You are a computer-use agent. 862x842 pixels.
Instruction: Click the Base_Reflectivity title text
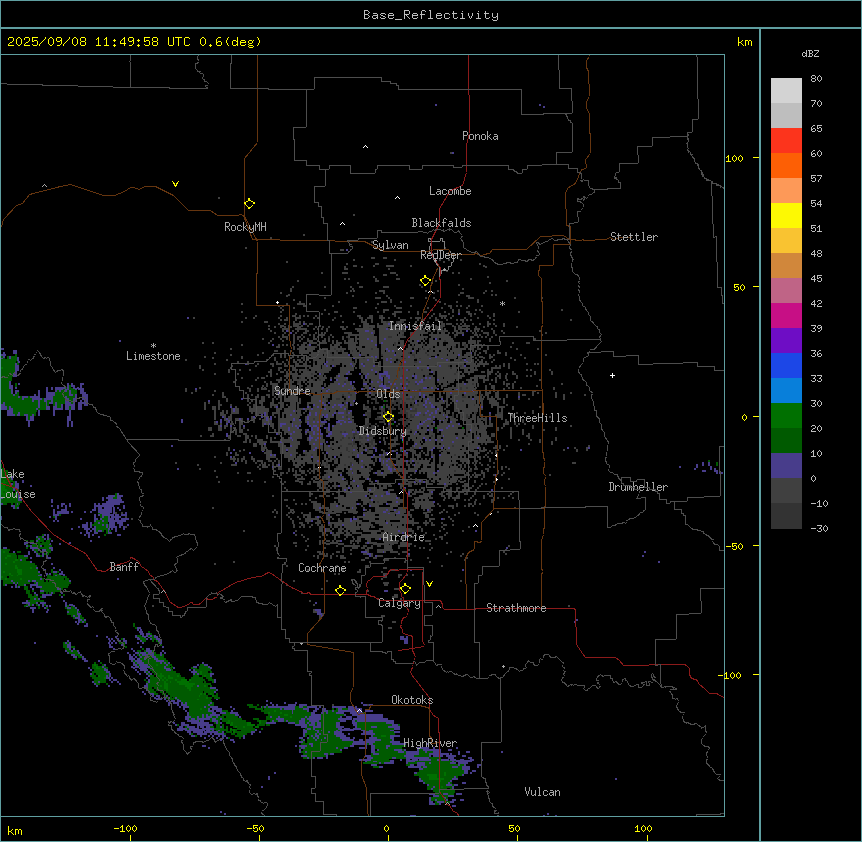[x=431, y=15]
